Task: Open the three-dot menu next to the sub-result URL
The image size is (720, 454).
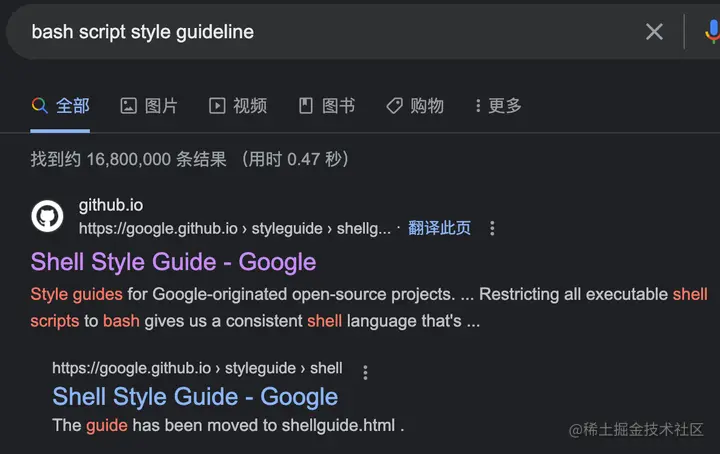Action: click(366, 372)
